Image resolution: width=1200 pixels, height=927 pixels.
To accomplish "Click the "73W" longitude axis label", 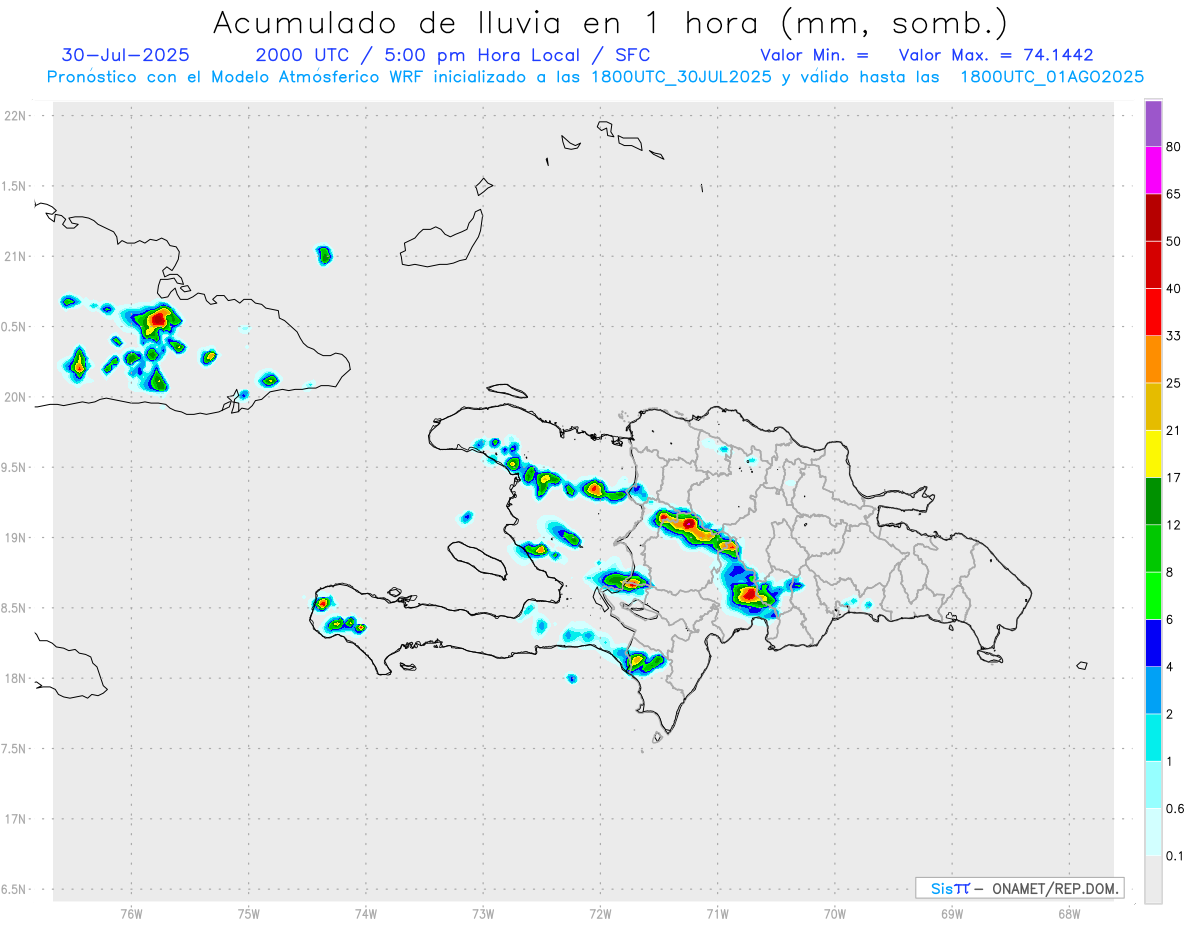I will 483,914.
